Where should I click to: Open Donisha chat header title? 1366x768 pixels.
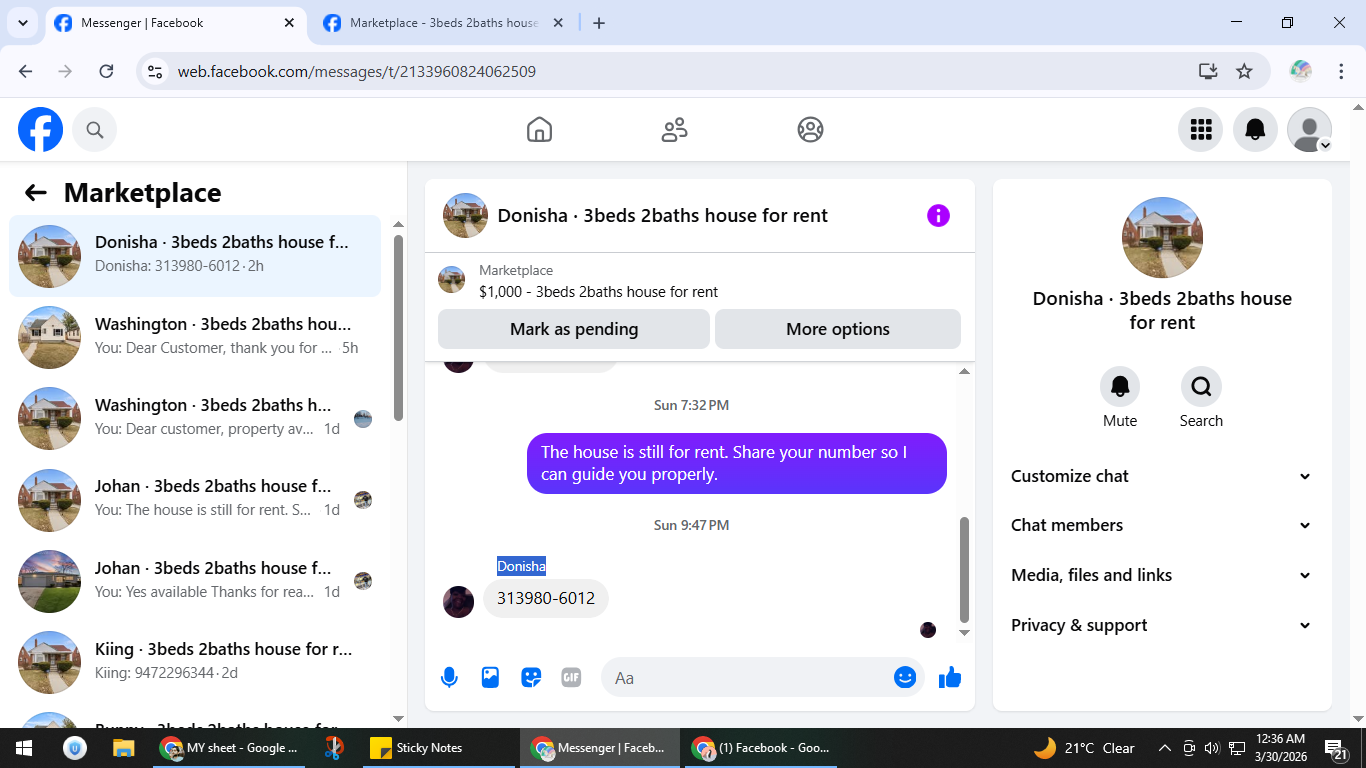(x=663, y=215)
